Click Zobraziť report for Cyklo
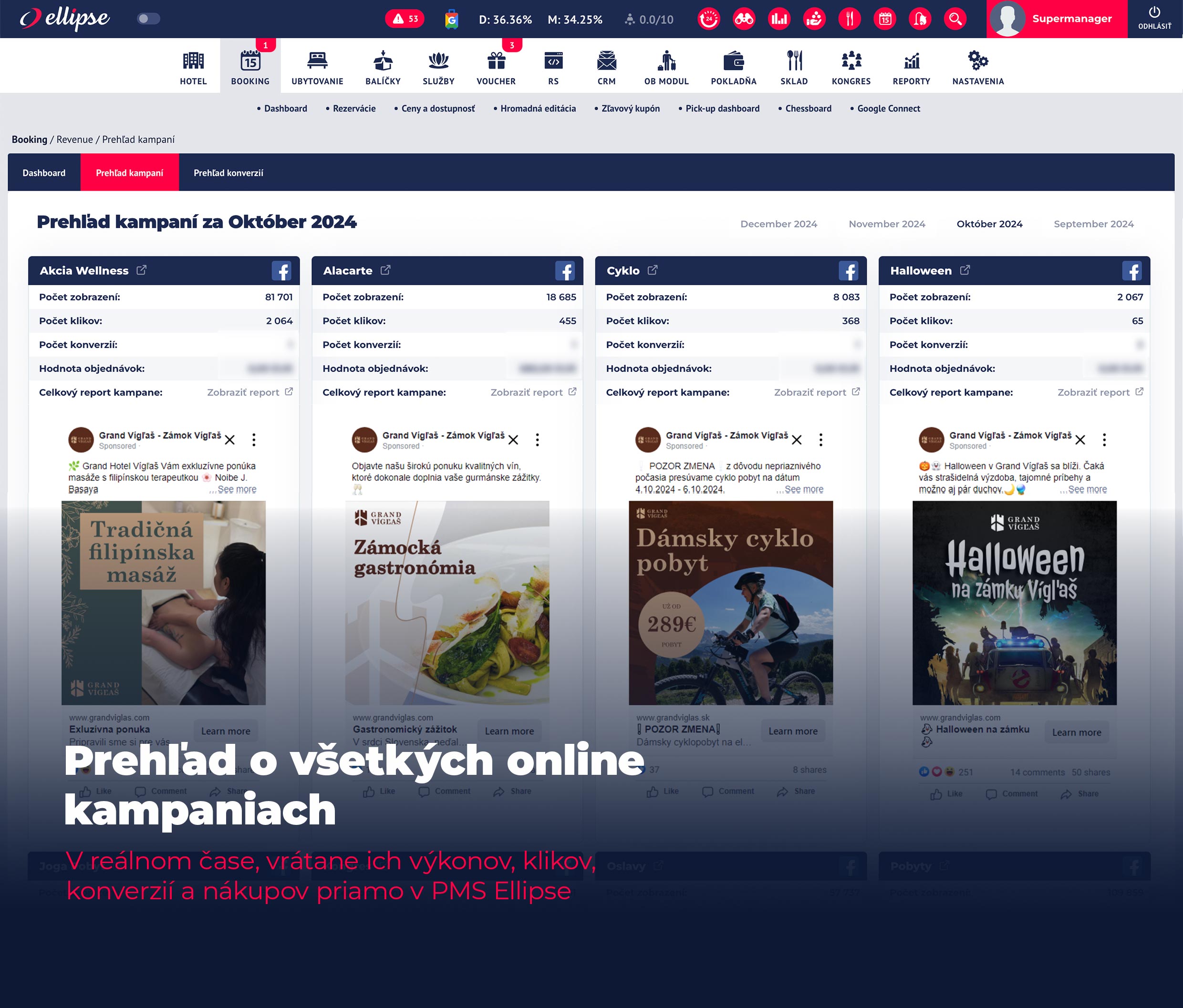 [817, 392]
